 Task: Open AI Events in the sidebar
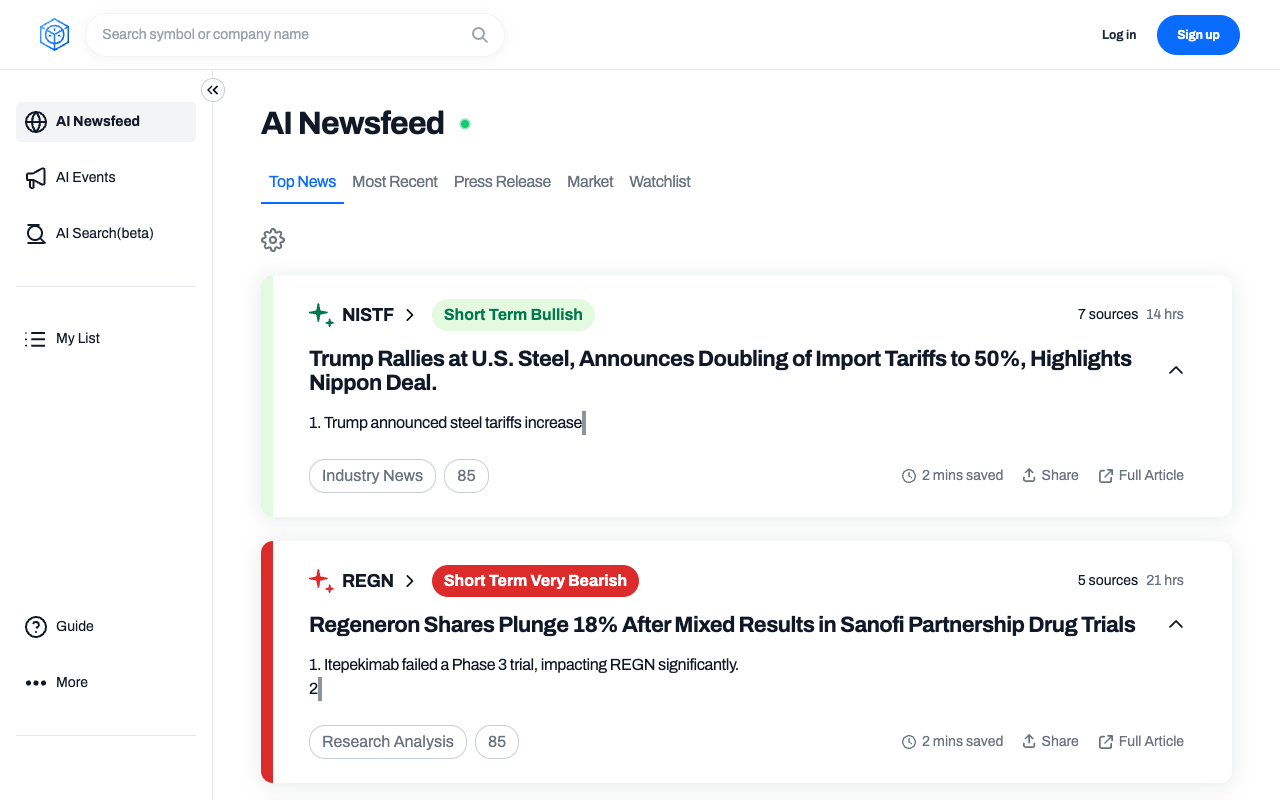pos(106,178)
